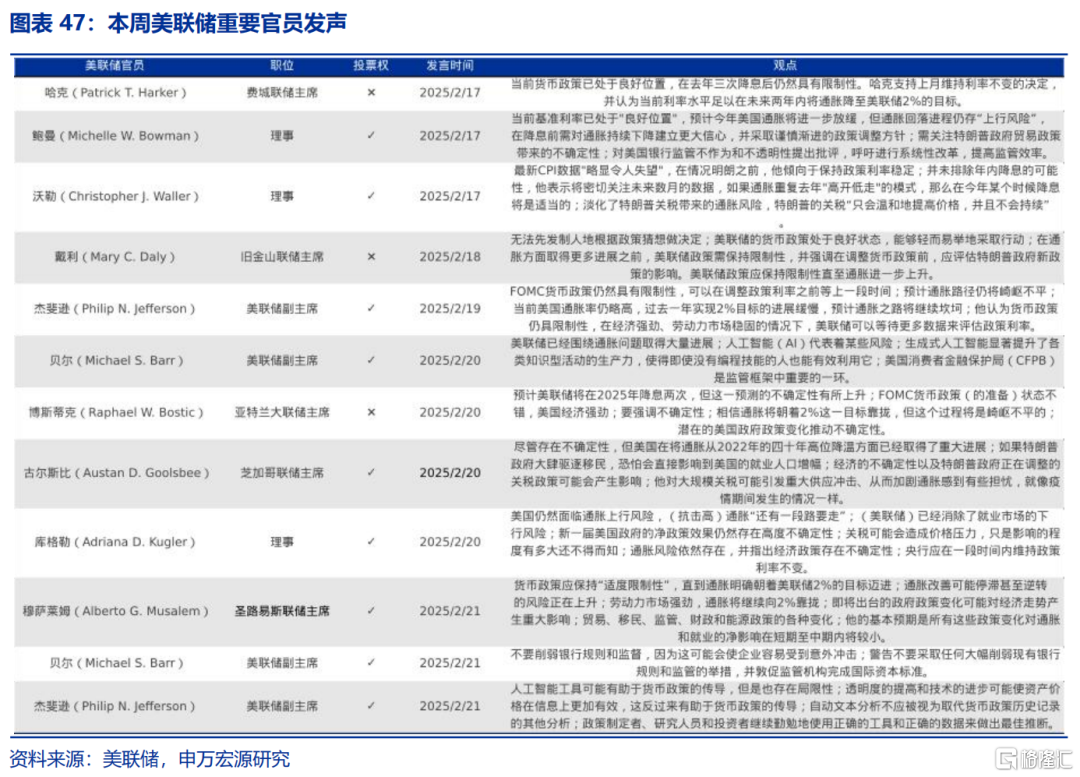Click the position cell "亚特兰大联储主席"

pos(282,412)
